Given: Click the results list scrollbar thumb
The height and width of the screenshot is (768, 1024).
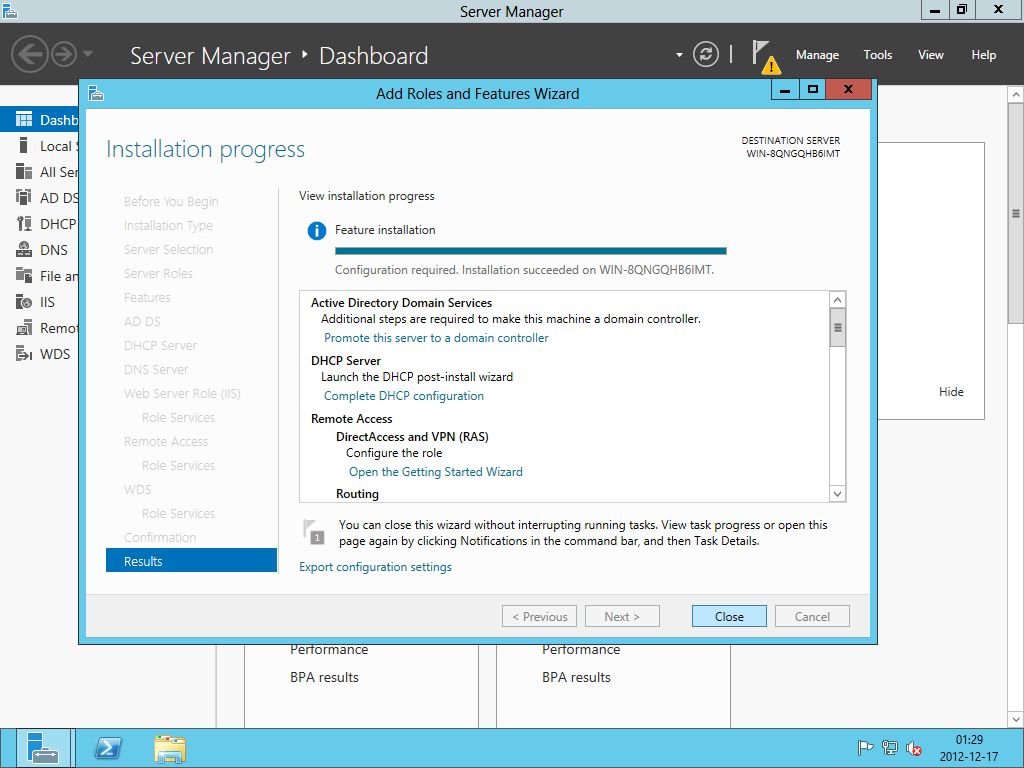Looking at the screenshot, I should [837, 327].
